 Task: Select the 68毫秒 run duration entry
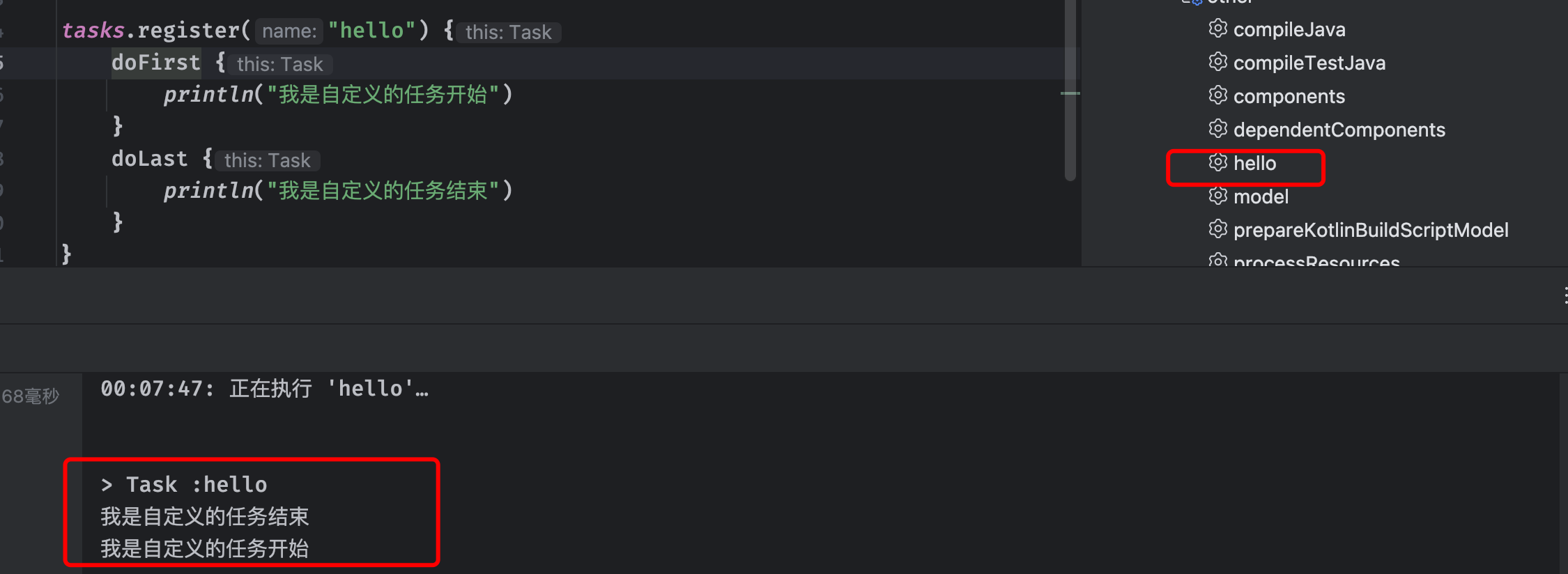[x=31, y=396]
